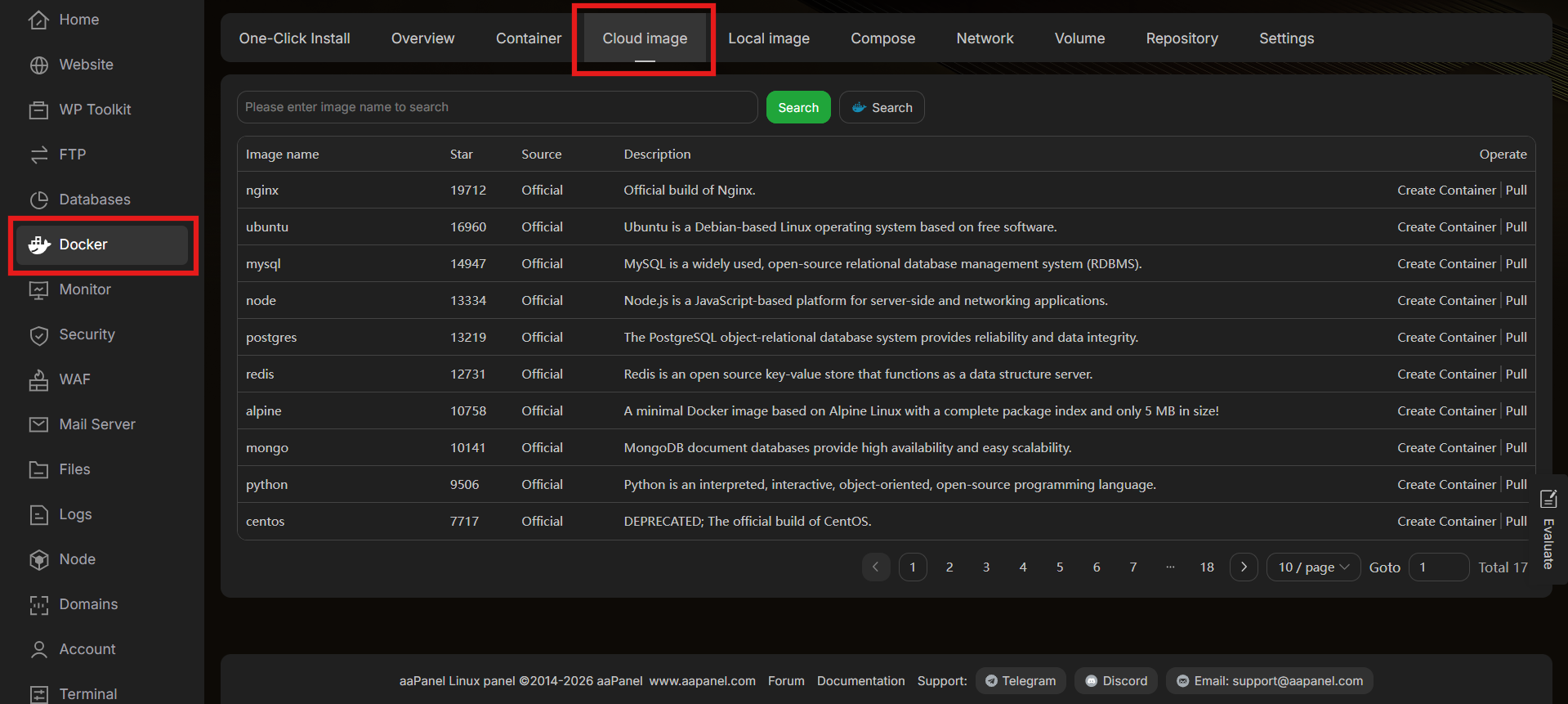Screen dimensions: 1568x704
Task: Click the pagination ellipsis
Action: [1170, 567]
